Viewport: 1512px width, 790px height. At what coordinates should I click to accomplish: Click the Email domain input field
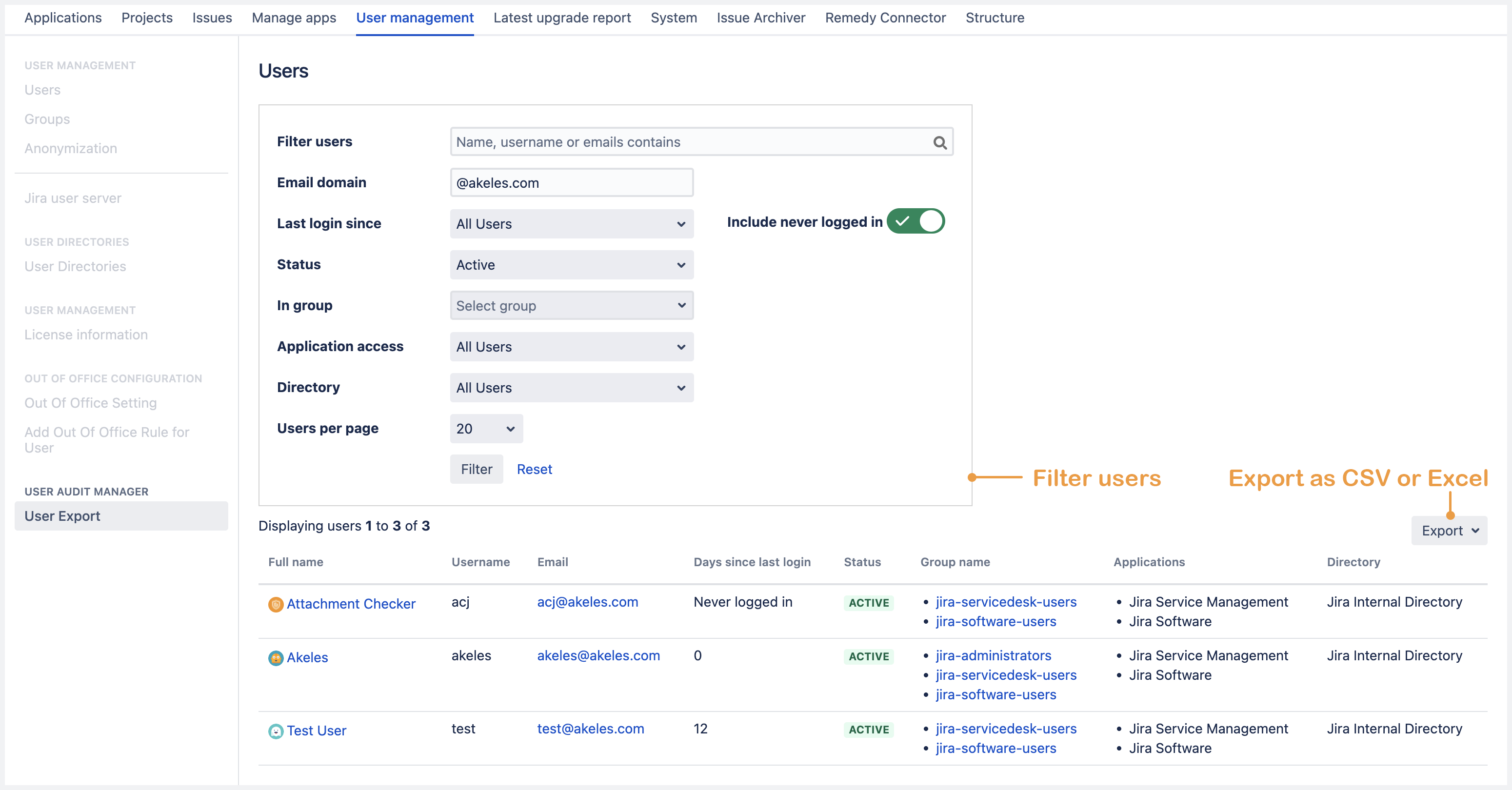[571, 182]
